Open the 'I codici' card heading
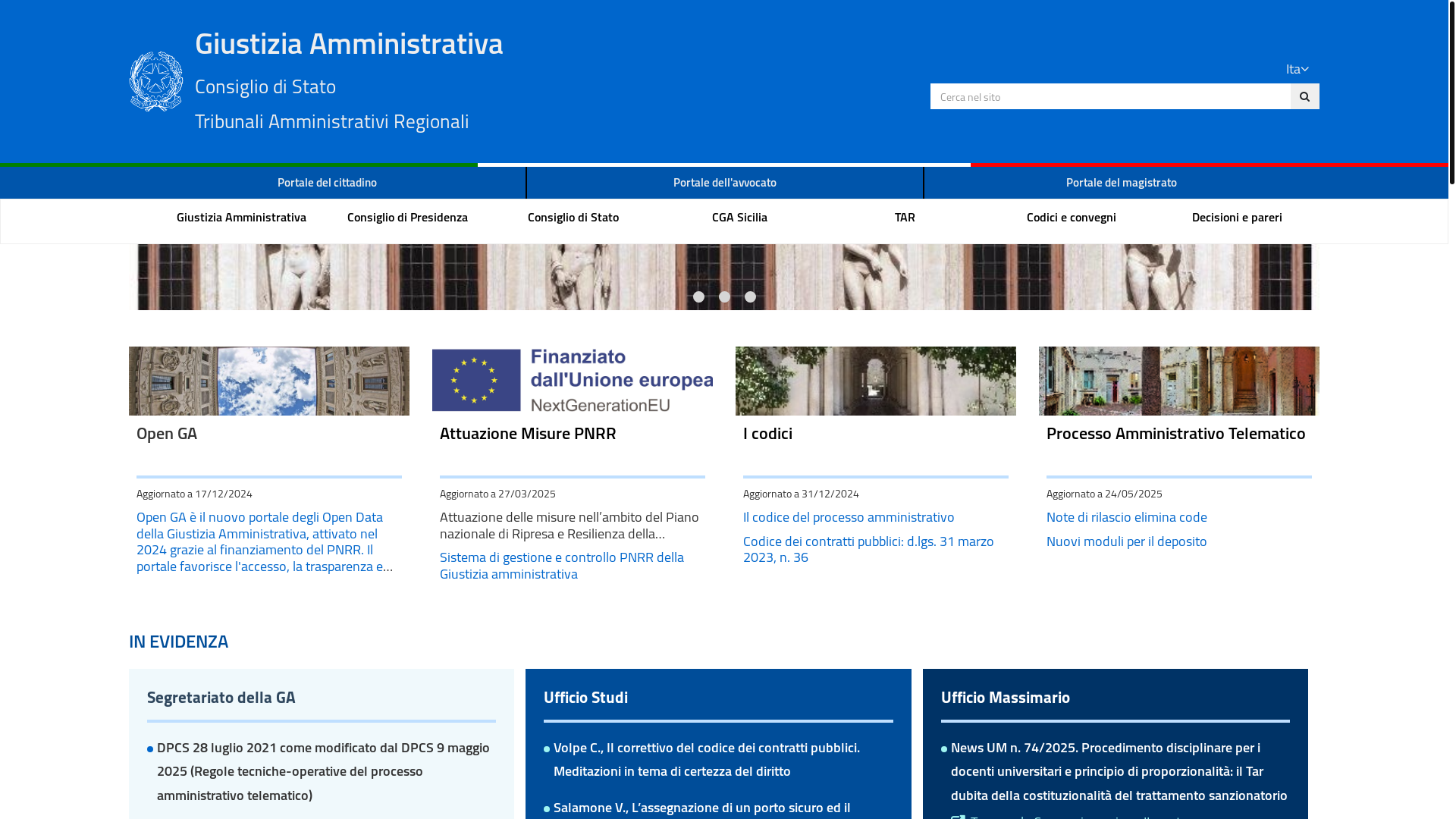This screenshot has width=1456, height=819. pos(767,433)
